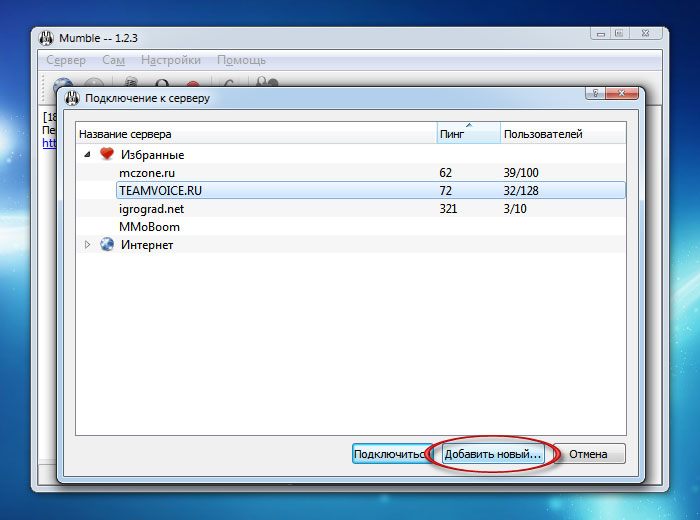Sort by Пользователей column header
The image size is (700, 520).
563,133
